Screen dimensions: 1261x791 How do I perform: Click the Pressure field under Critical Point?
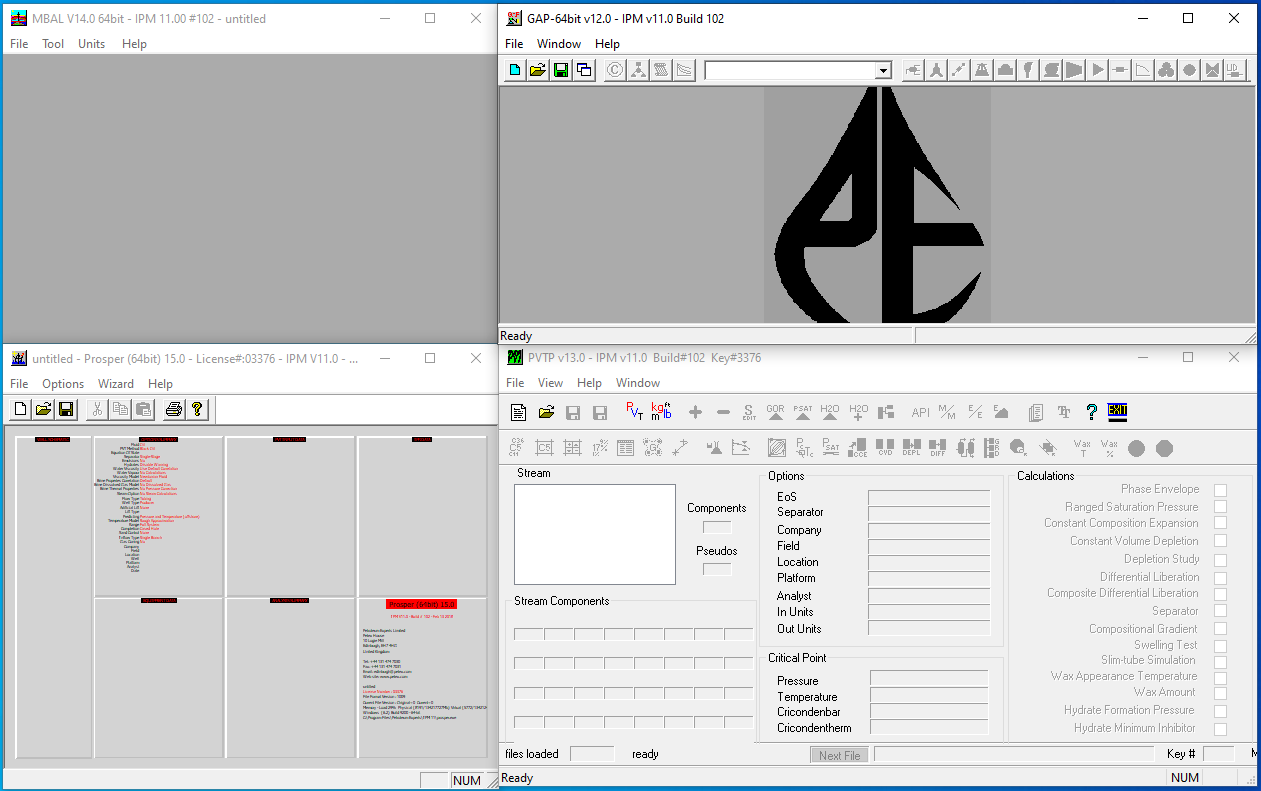(x=929, y=679)
